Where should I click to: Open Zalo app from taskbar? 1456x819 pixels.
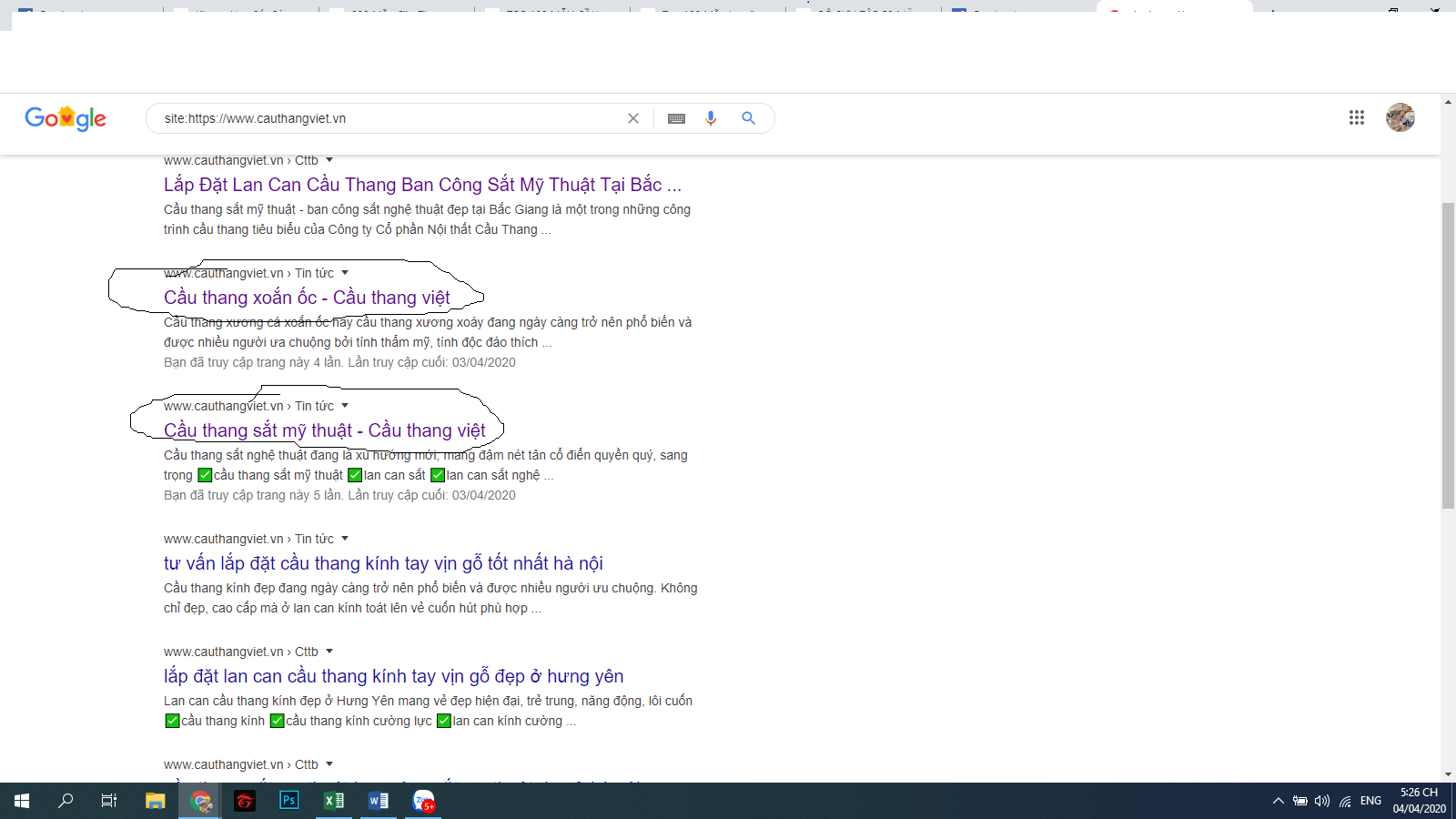click(423, 801)
